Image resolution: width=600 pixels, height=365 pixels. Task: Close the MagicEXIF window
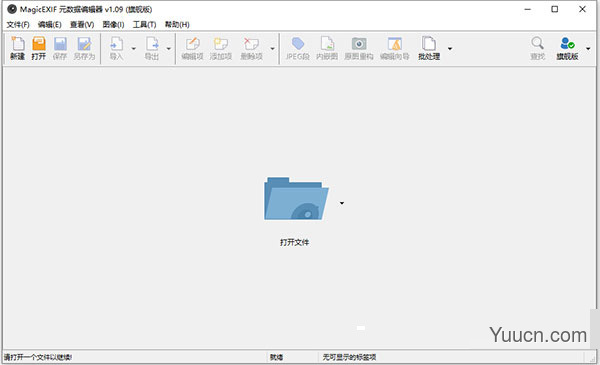coord(582,9)
